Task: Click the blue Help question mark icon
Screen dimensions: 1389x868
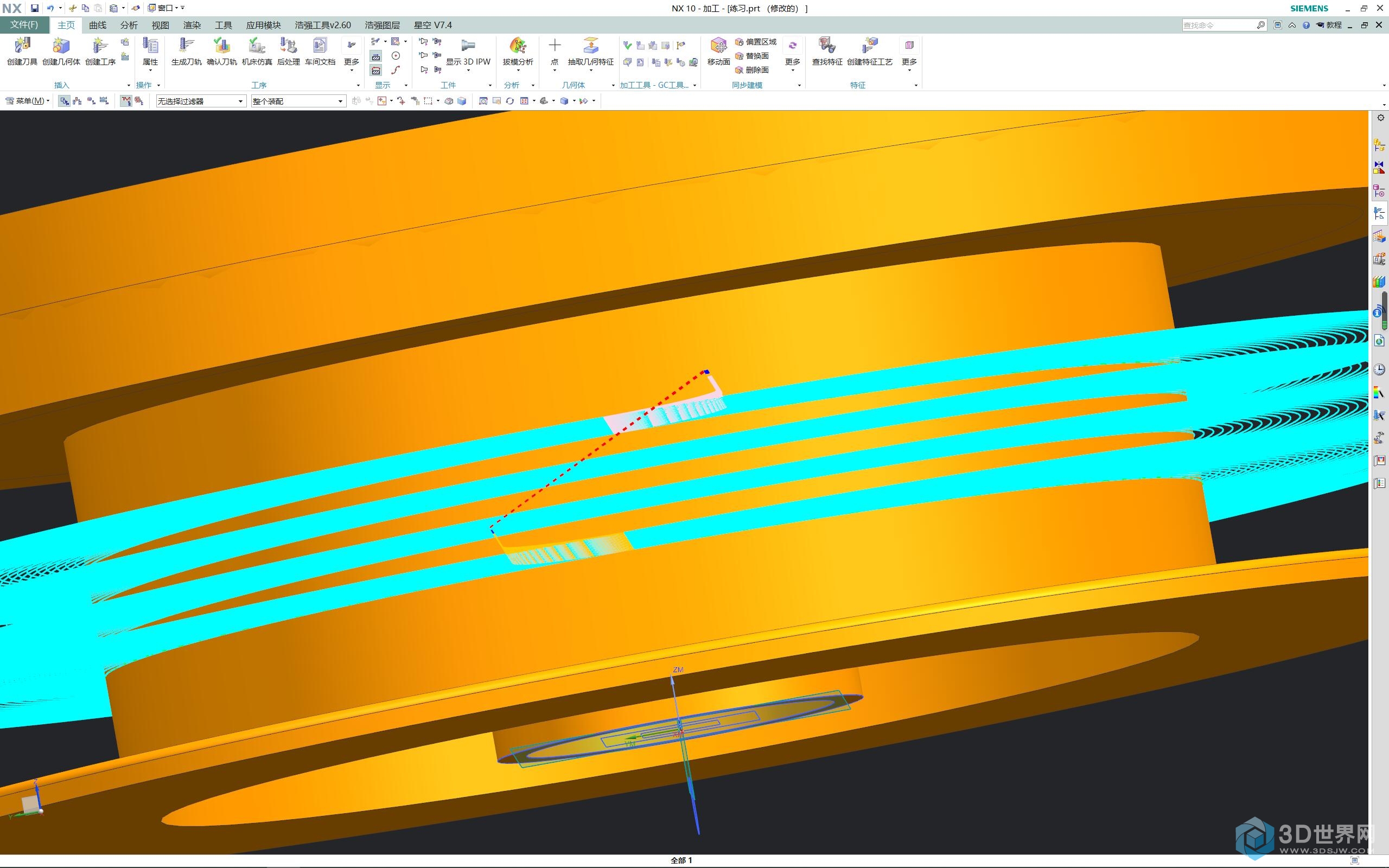Action: click(x=1307, y=25)
